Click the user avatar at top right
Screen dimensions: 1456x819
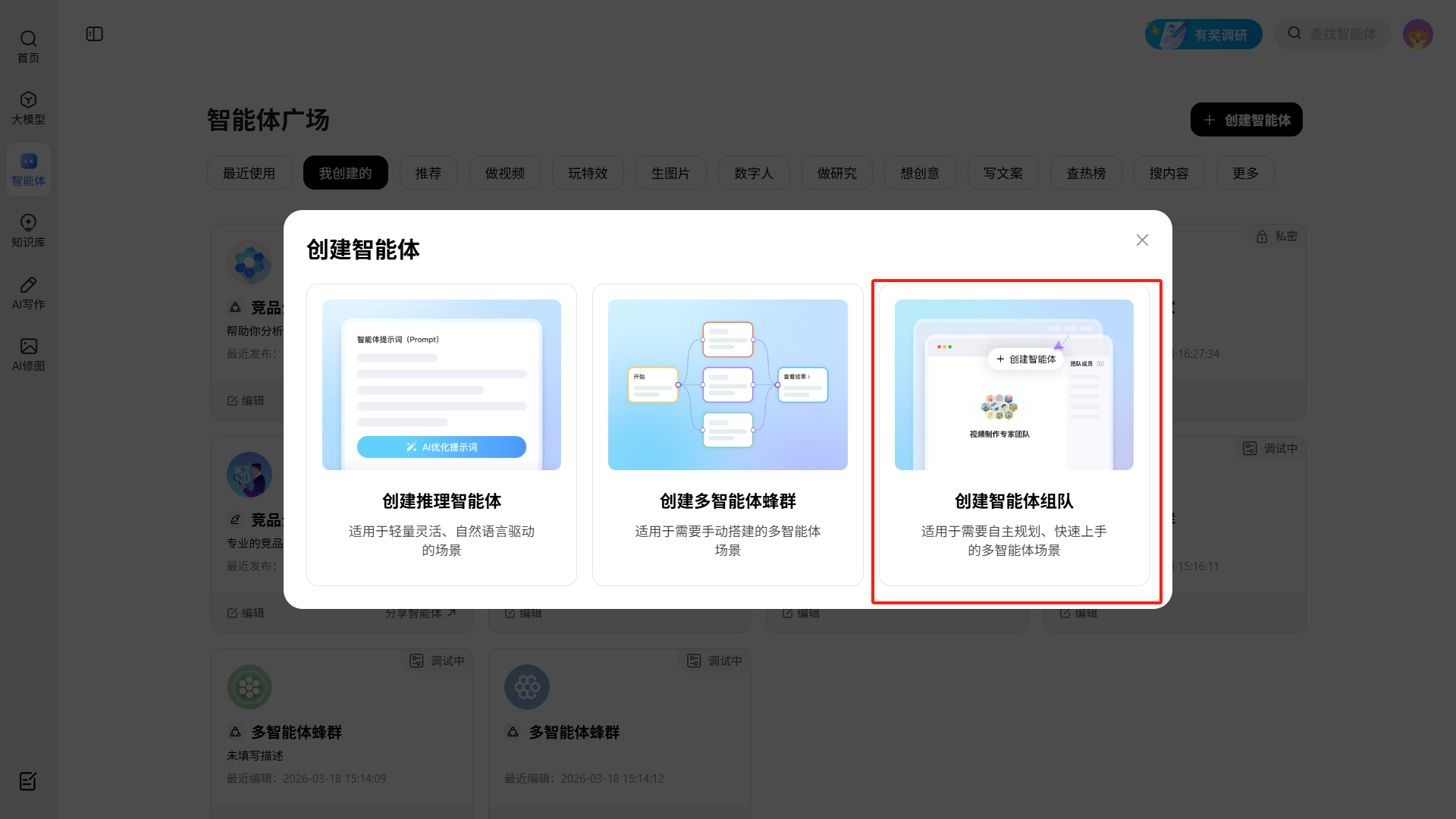click(x=1417, y=34)
